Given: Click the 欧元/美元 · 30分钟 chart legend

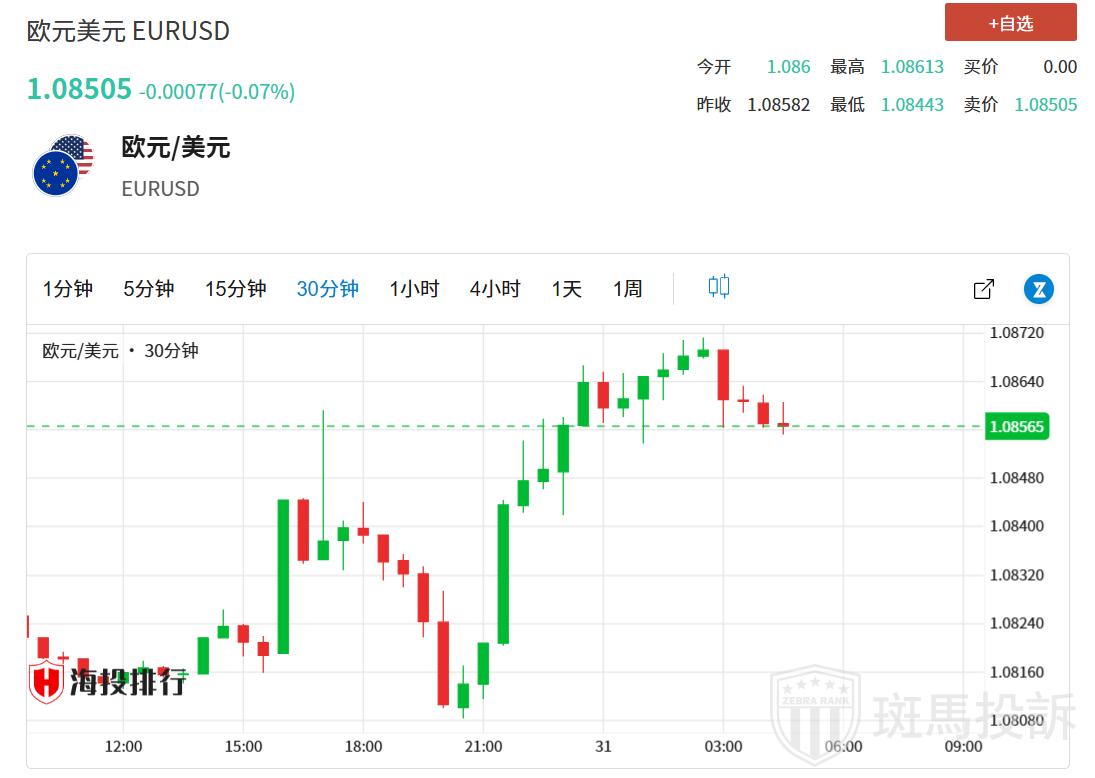Looking at the screenshot, I should (x=120, y=351).
